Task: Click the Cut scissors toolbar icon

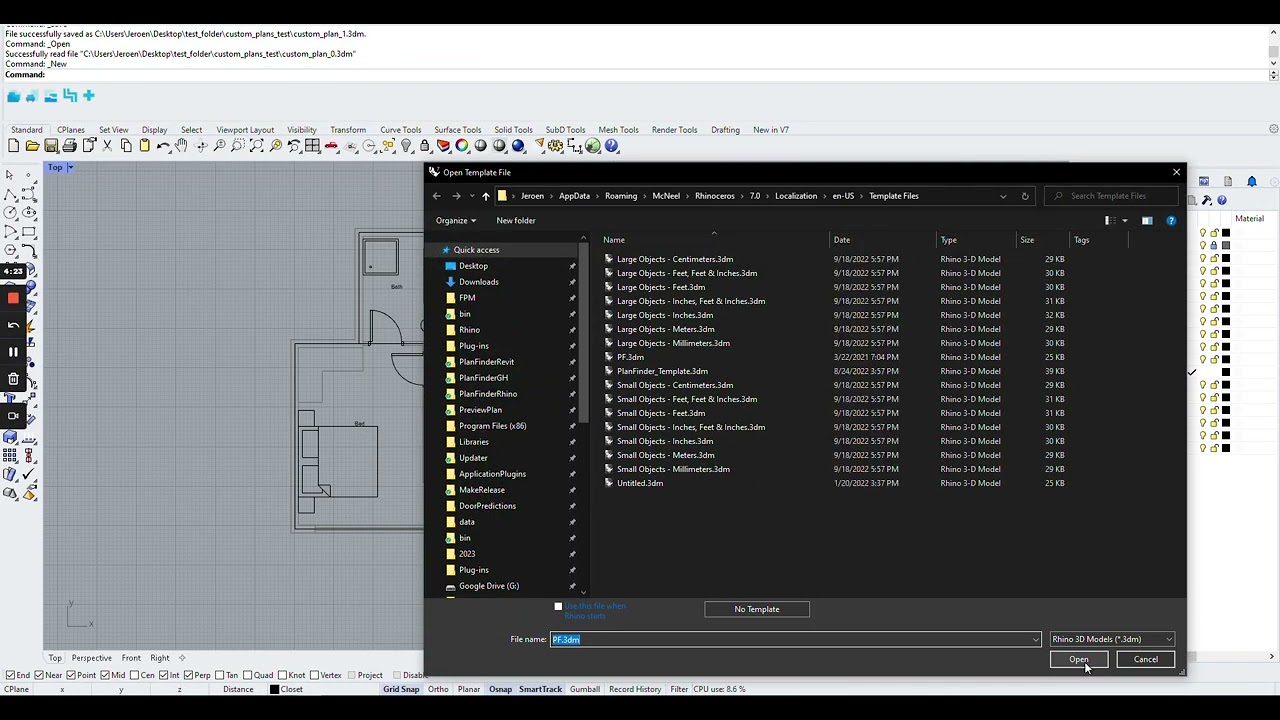Action: click(107, 146)
